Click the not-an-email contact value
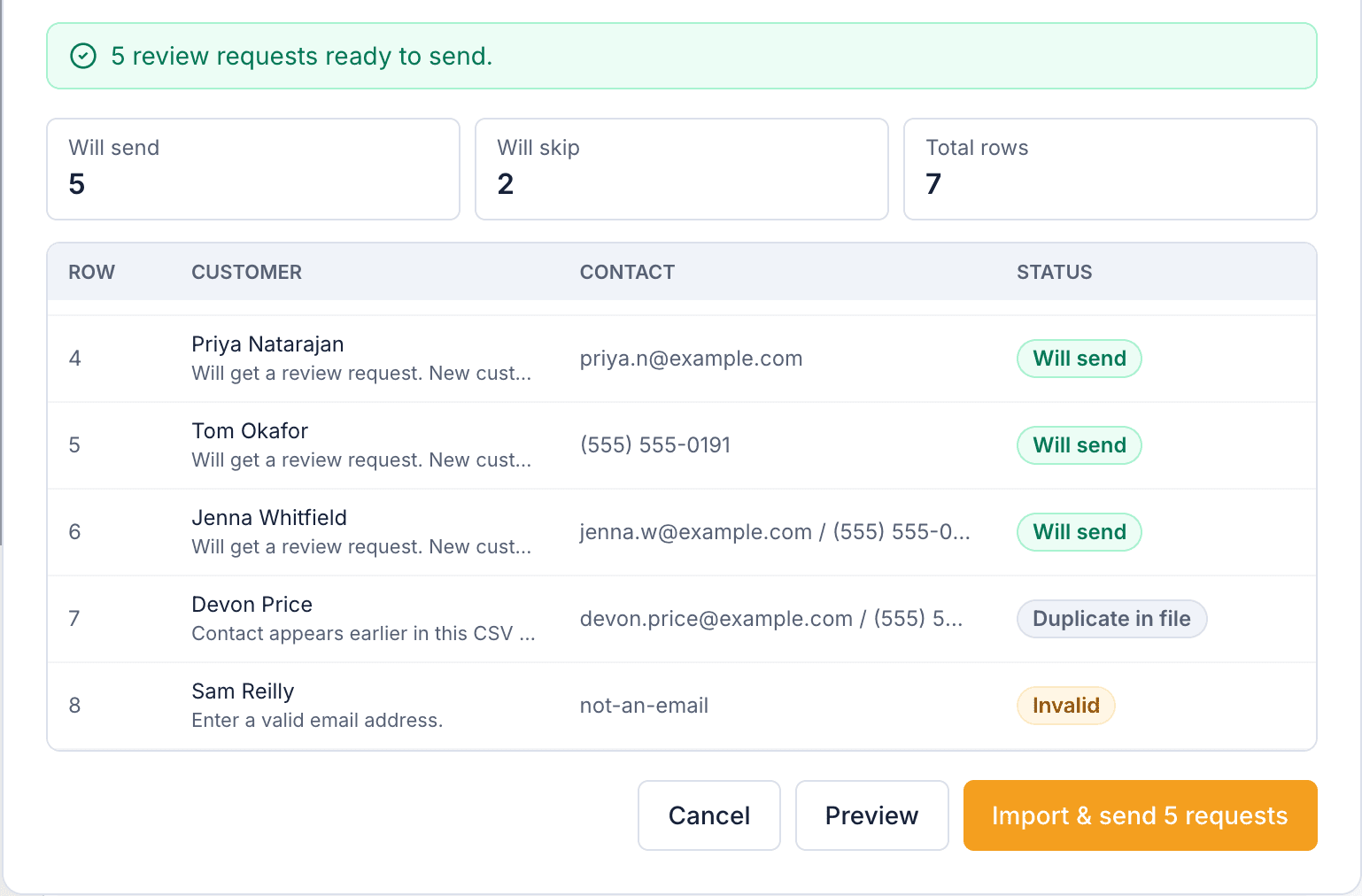The width and height of the screenshot is (1362, 896). [x=644, y=706]
